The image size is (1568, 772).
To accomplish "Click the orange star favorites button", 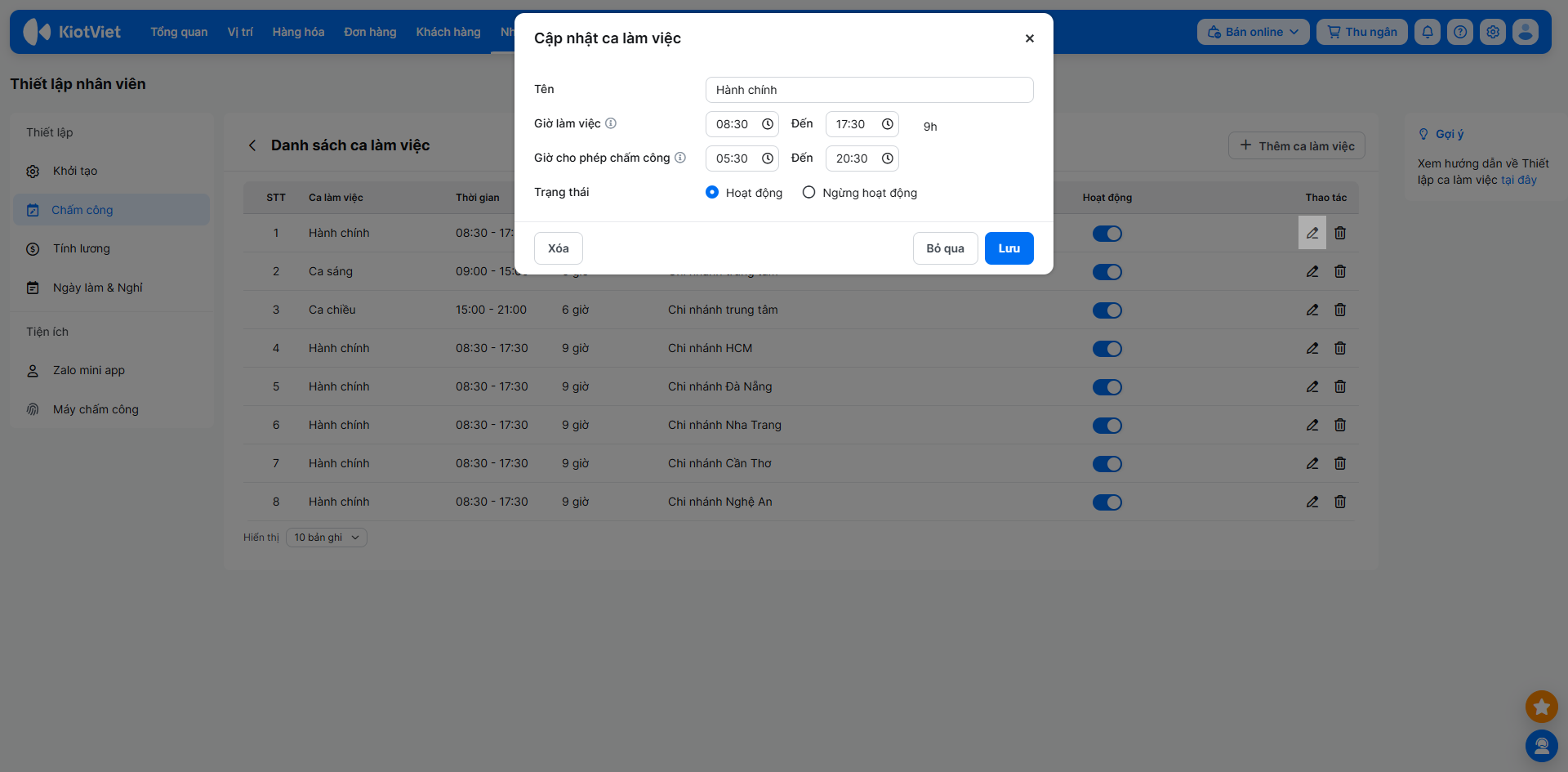I will click(1542, 707).
